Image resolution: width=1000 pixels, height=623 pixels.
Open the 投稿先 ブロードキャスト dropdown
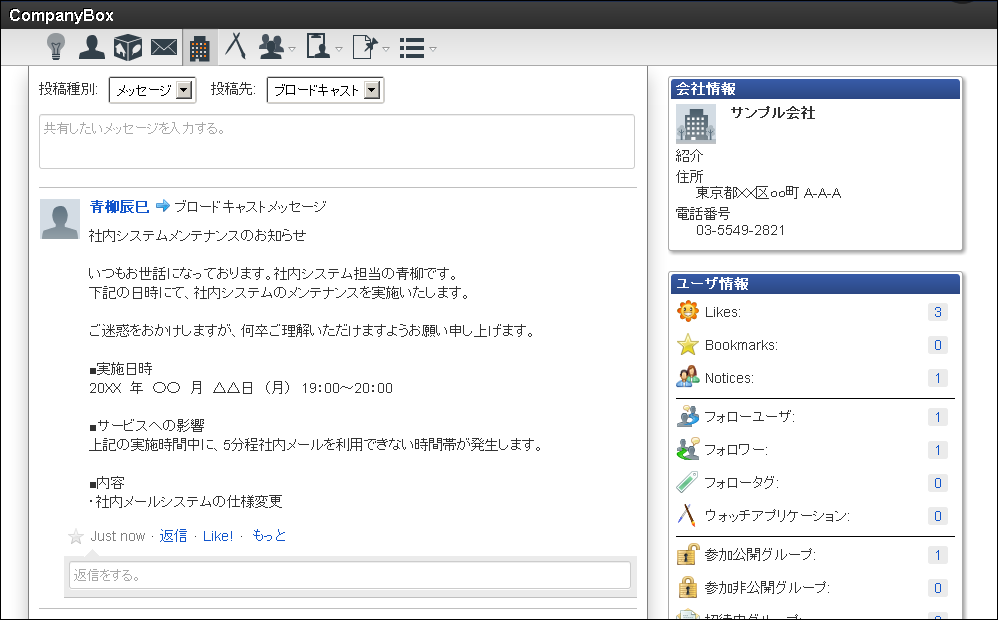point(325,91)
